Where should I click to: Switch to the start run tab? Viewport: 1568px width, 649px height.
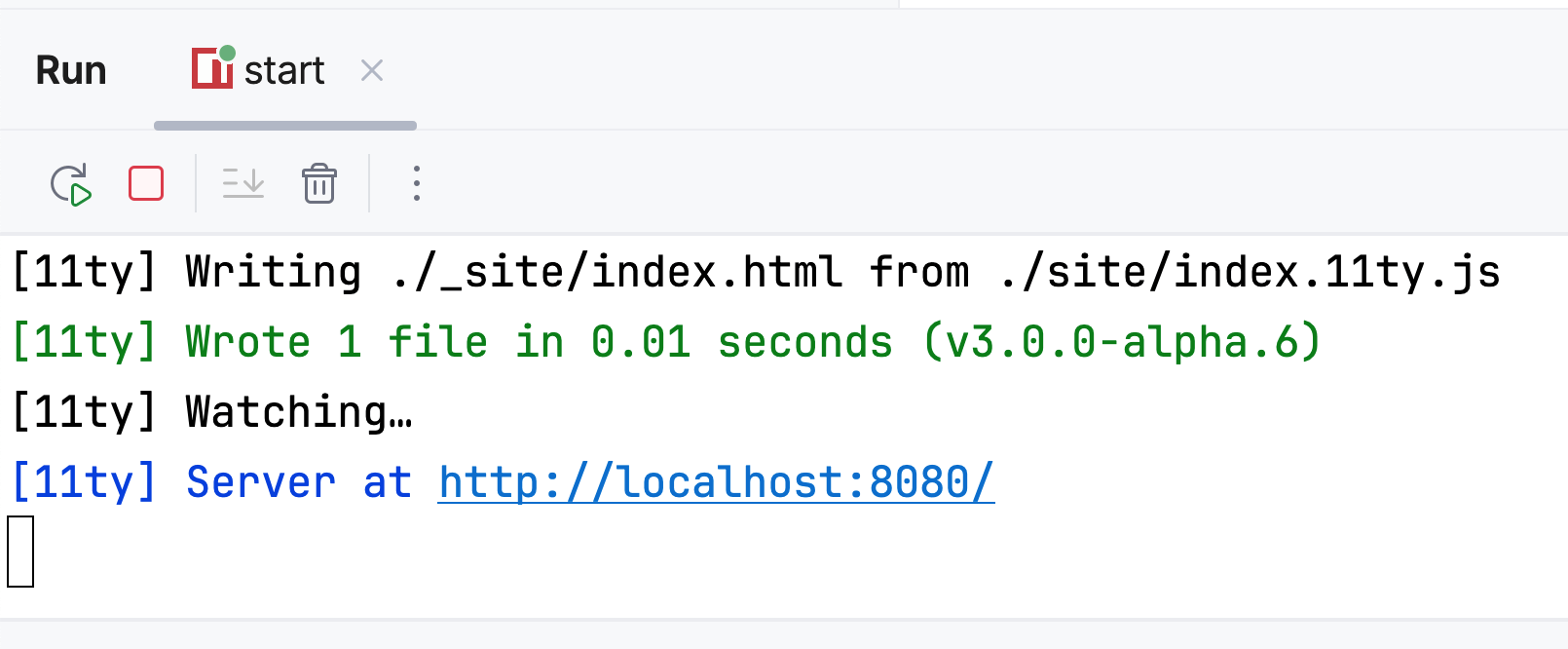pos(285,69)
